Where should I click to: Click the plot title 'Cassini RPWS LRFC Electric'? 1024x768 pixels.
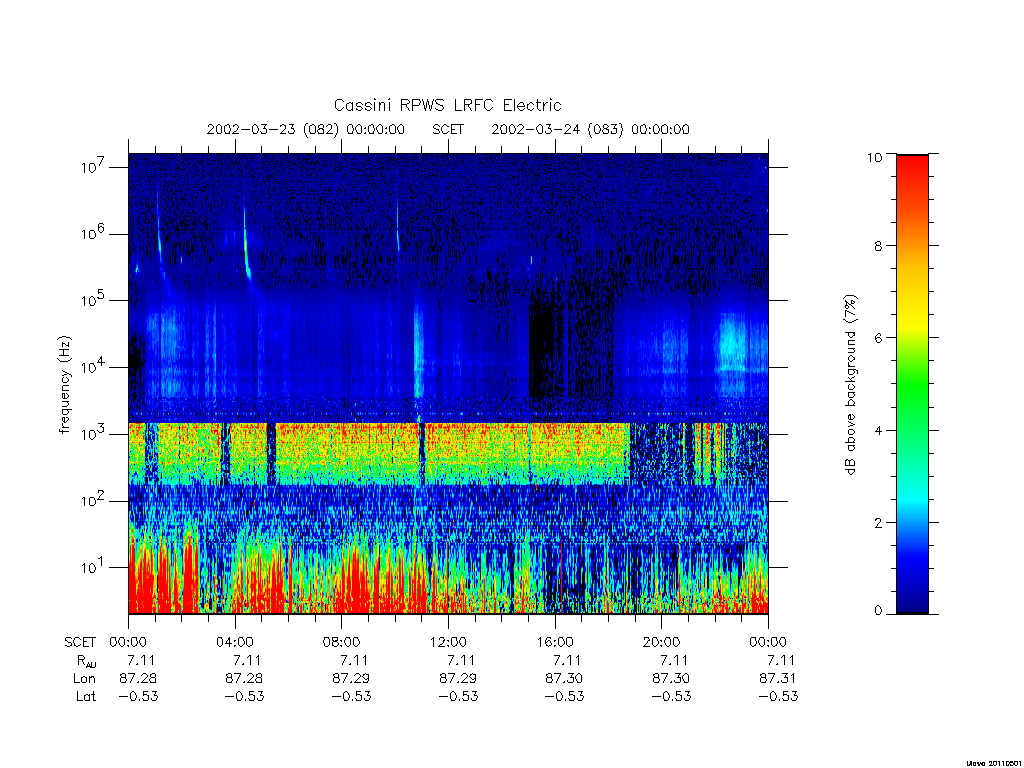(447, 105)
